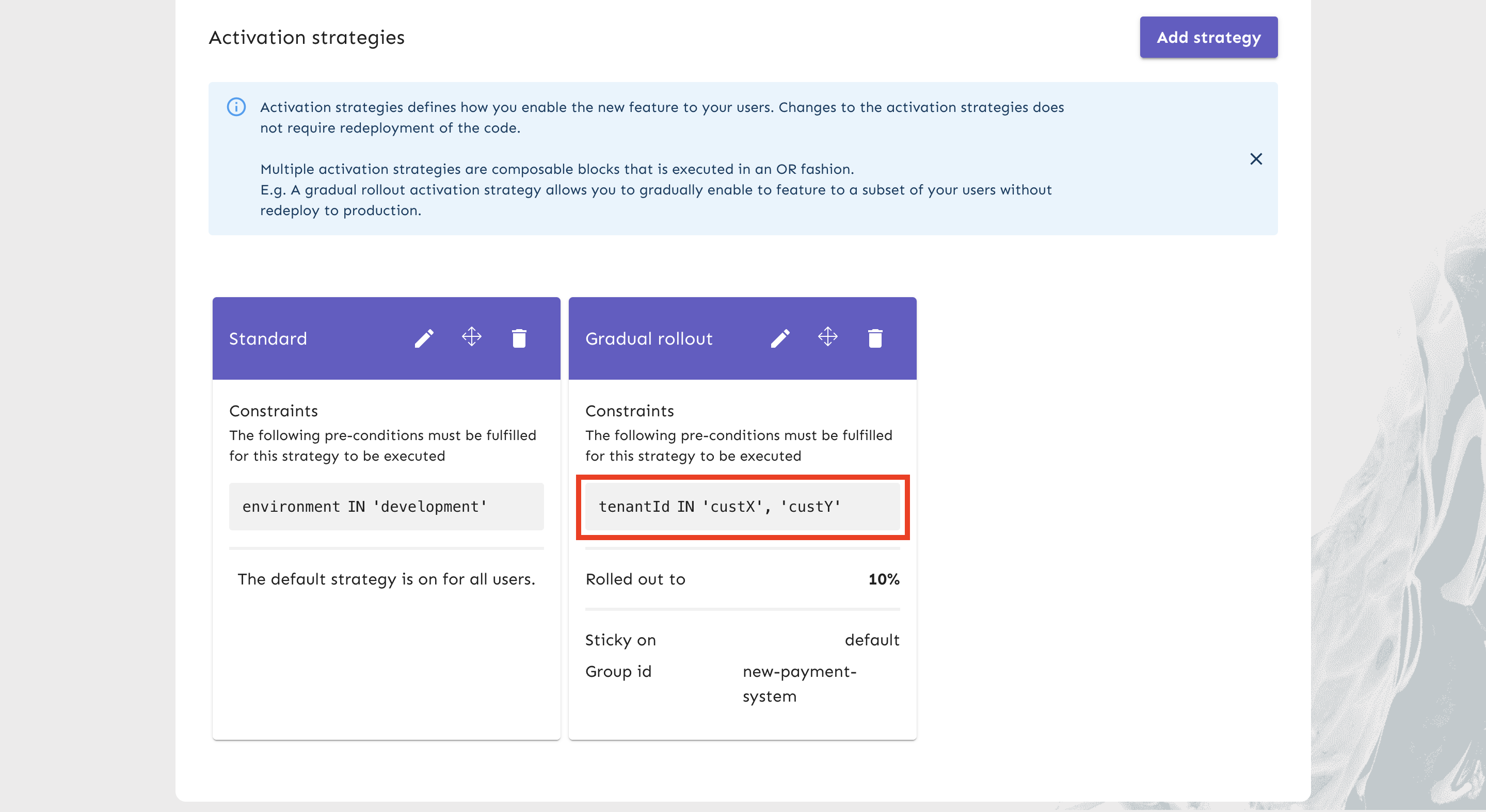Click the Sticky on default value
Image resolution: width=1486 pixels, height=812 pixels.
click(872, 640)
